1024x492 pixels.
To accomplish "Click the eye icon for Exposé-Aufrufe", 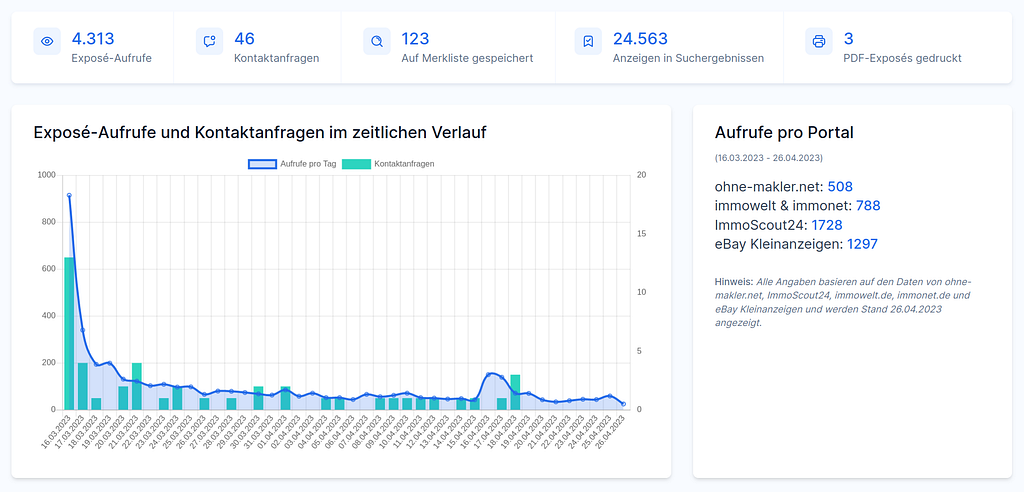I will click(46, 42).
